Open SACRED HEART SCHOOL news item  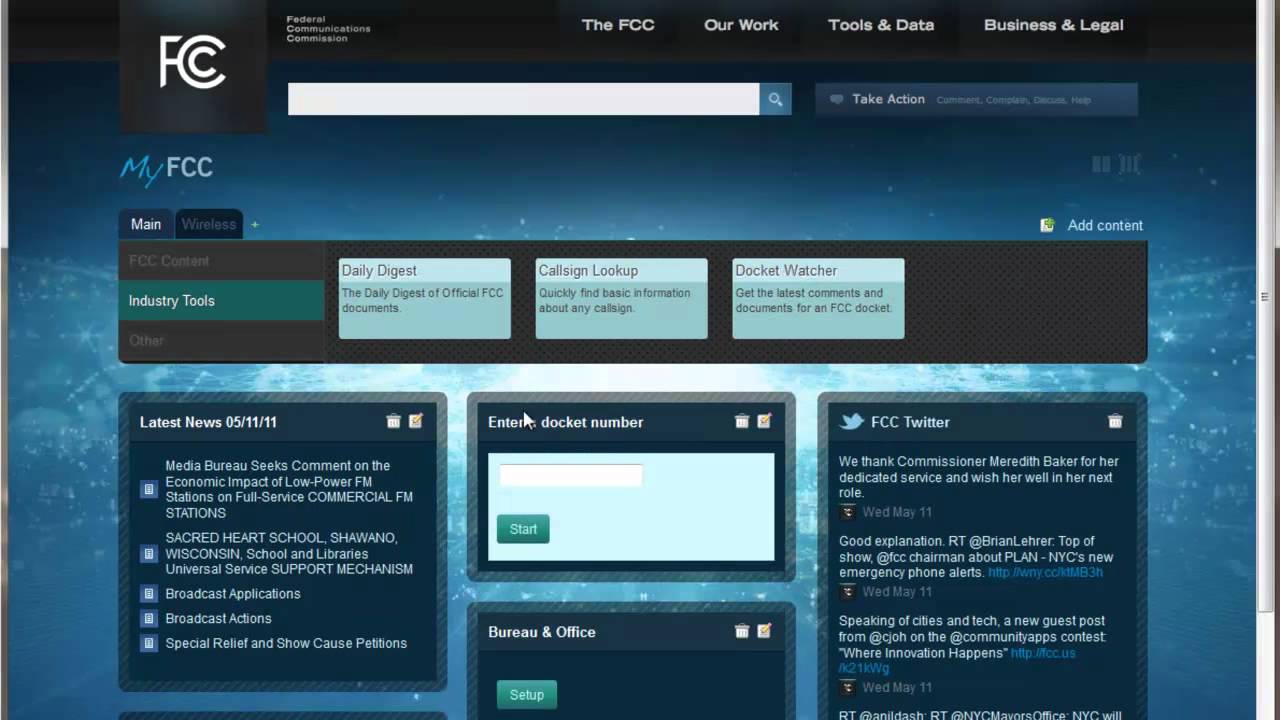point(289,554)
